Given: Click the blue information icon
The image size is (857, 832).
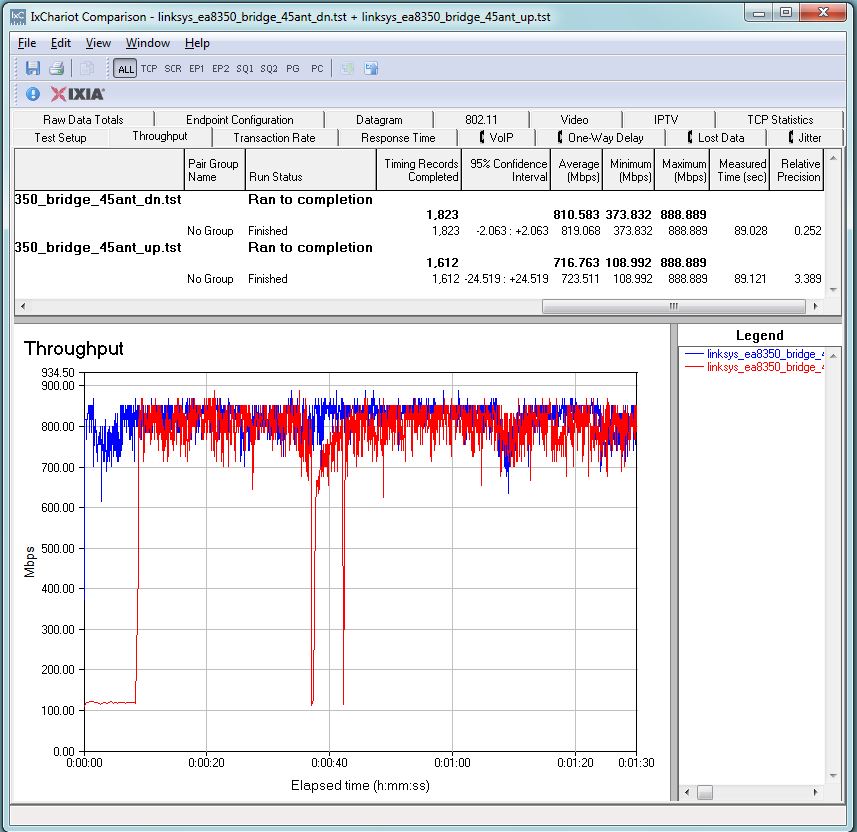Looking at the screenshot, I should pos(33,94).
